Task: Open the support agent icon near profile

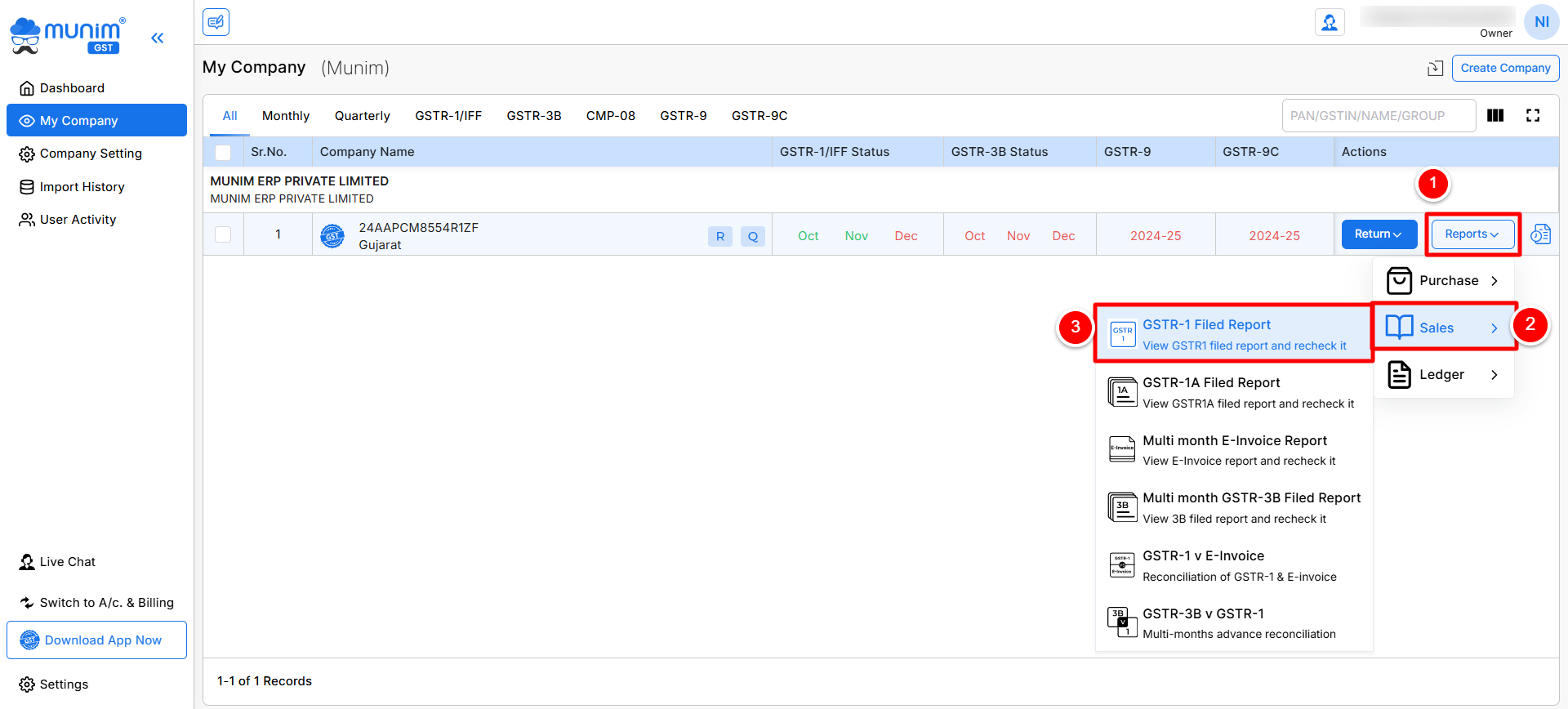Action: [x=1329, y=22]
